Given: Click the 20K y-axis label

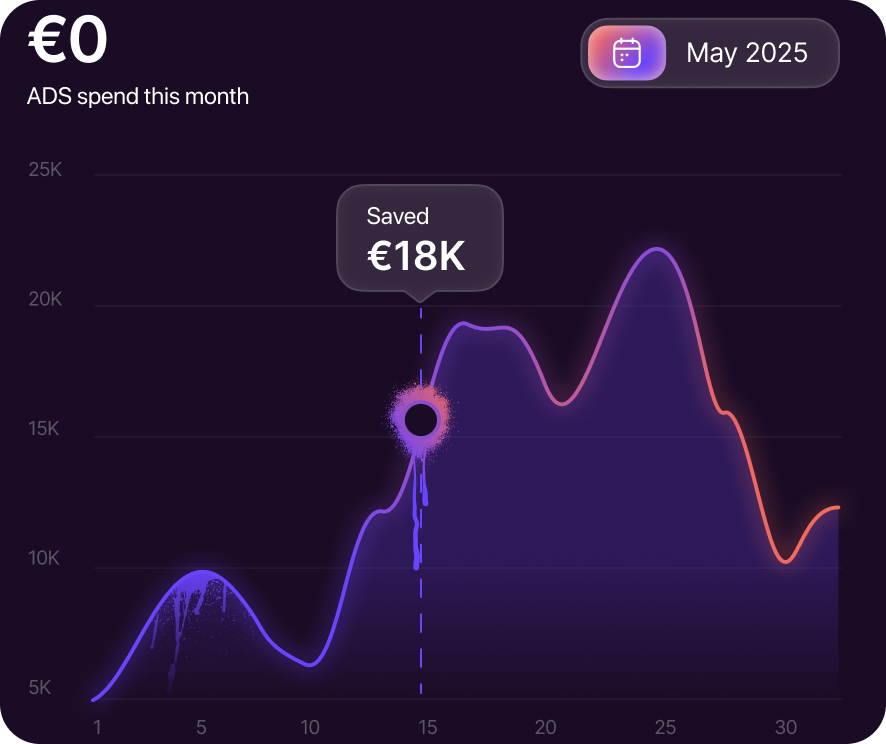Looking at the screenshot, I should click(45, 300).
